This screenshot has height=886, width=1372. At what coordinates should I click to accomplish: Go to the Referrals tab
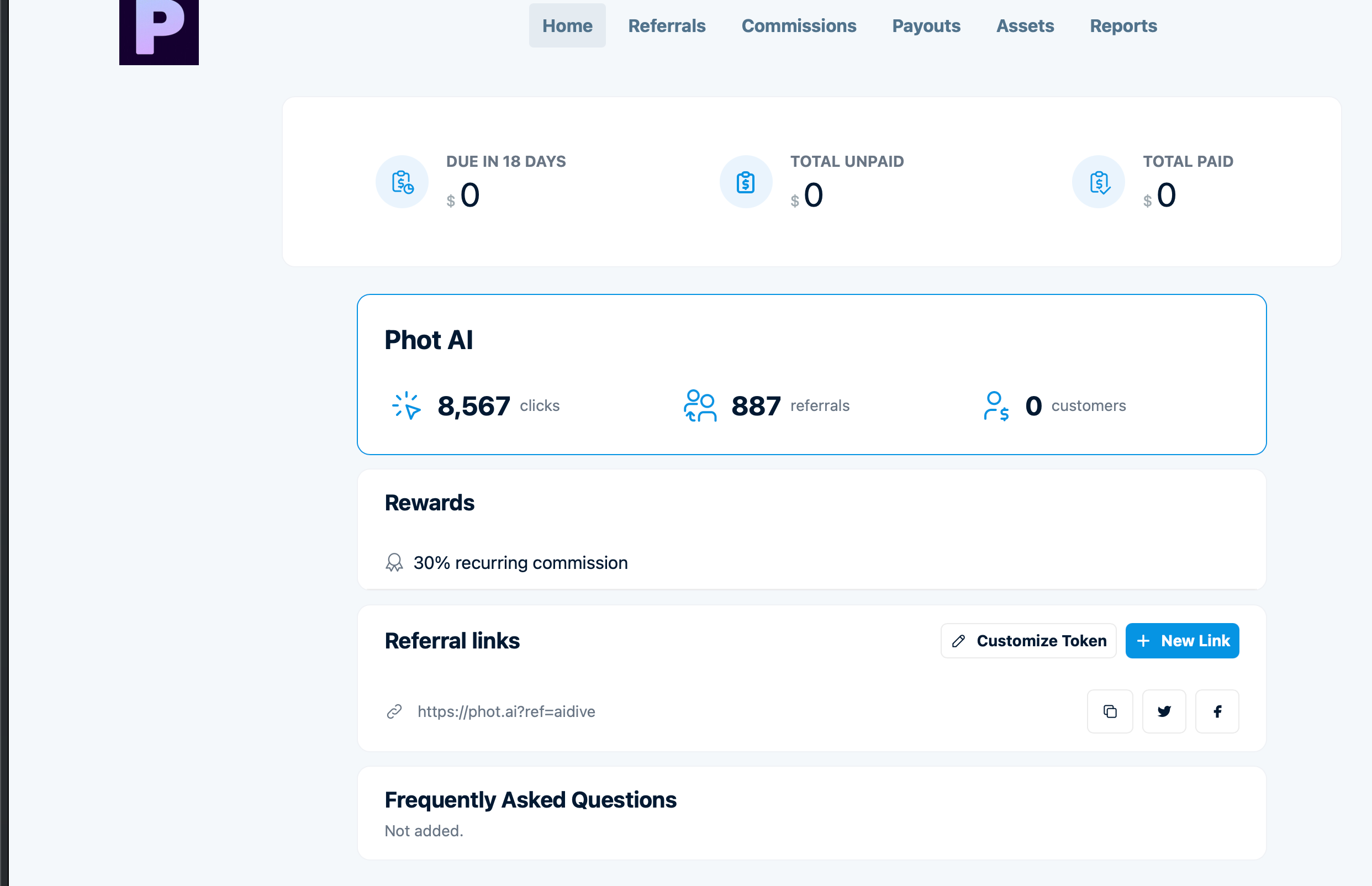click(667, 25)
